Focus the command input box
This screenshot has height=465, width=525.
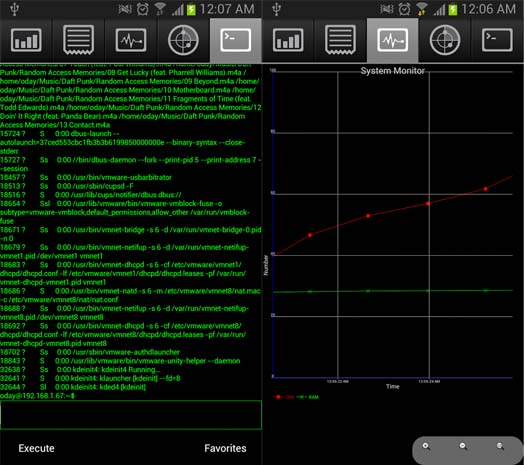(131, 415)
